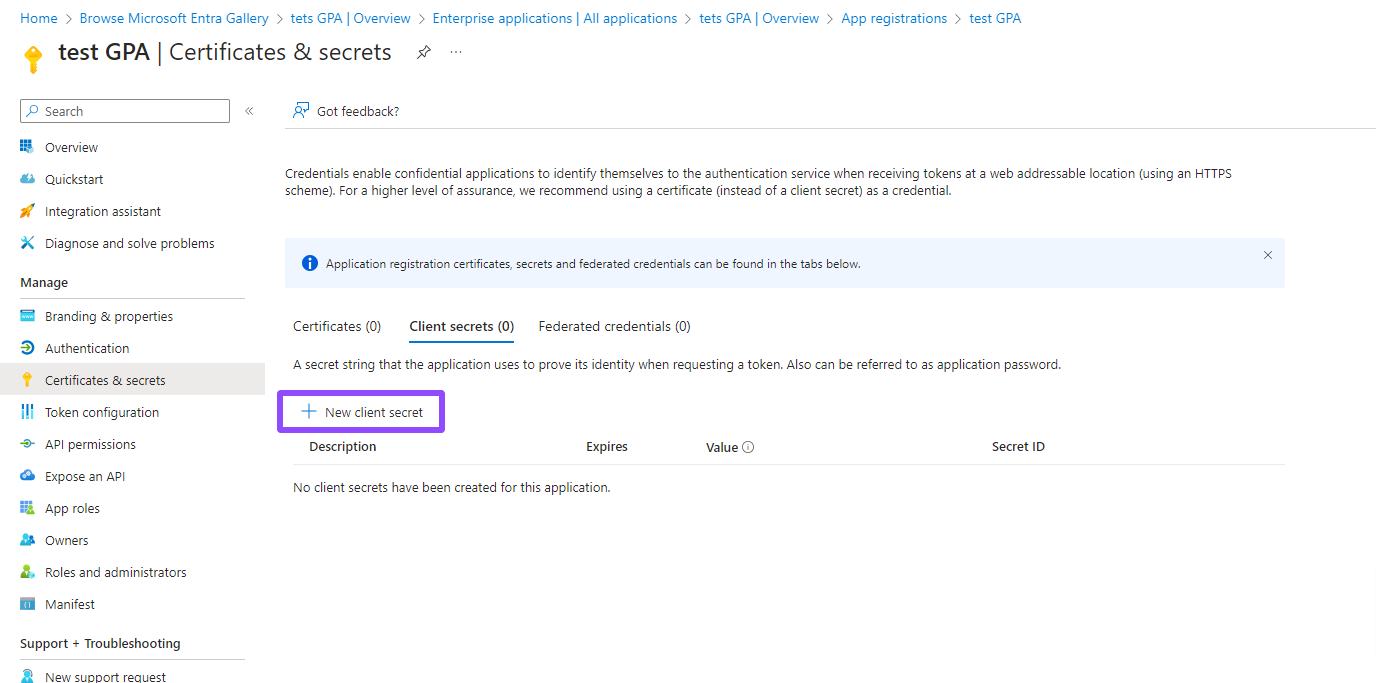The width and height of the screenshot is (1376, 683).
Task: Collapse the sidebar with the double chevron
Action: [x=249, y=111]
